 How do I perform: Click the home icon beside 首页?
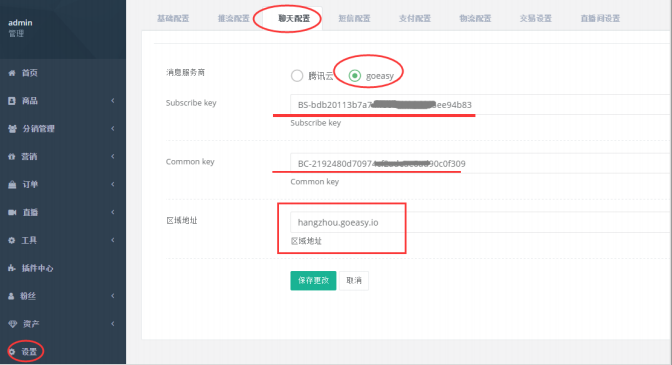[12, 73]
